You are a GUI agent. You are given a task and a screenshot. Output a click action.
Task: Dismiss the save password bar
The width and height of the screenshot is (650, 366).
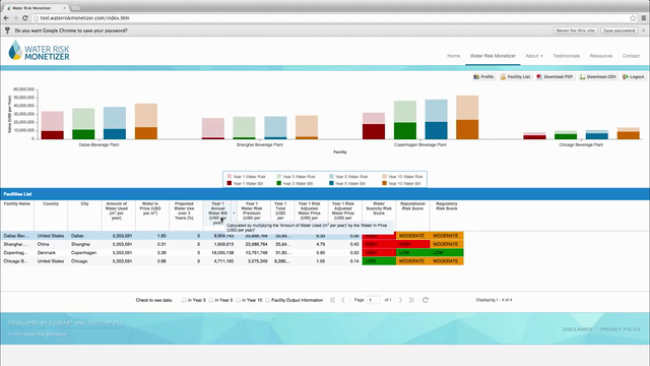click(x=643, y=30)
